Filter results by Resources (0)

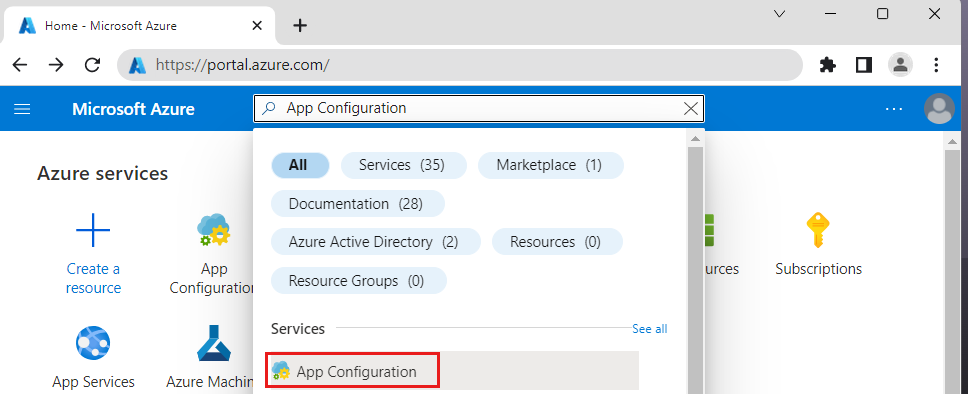[x=557, y=242]
